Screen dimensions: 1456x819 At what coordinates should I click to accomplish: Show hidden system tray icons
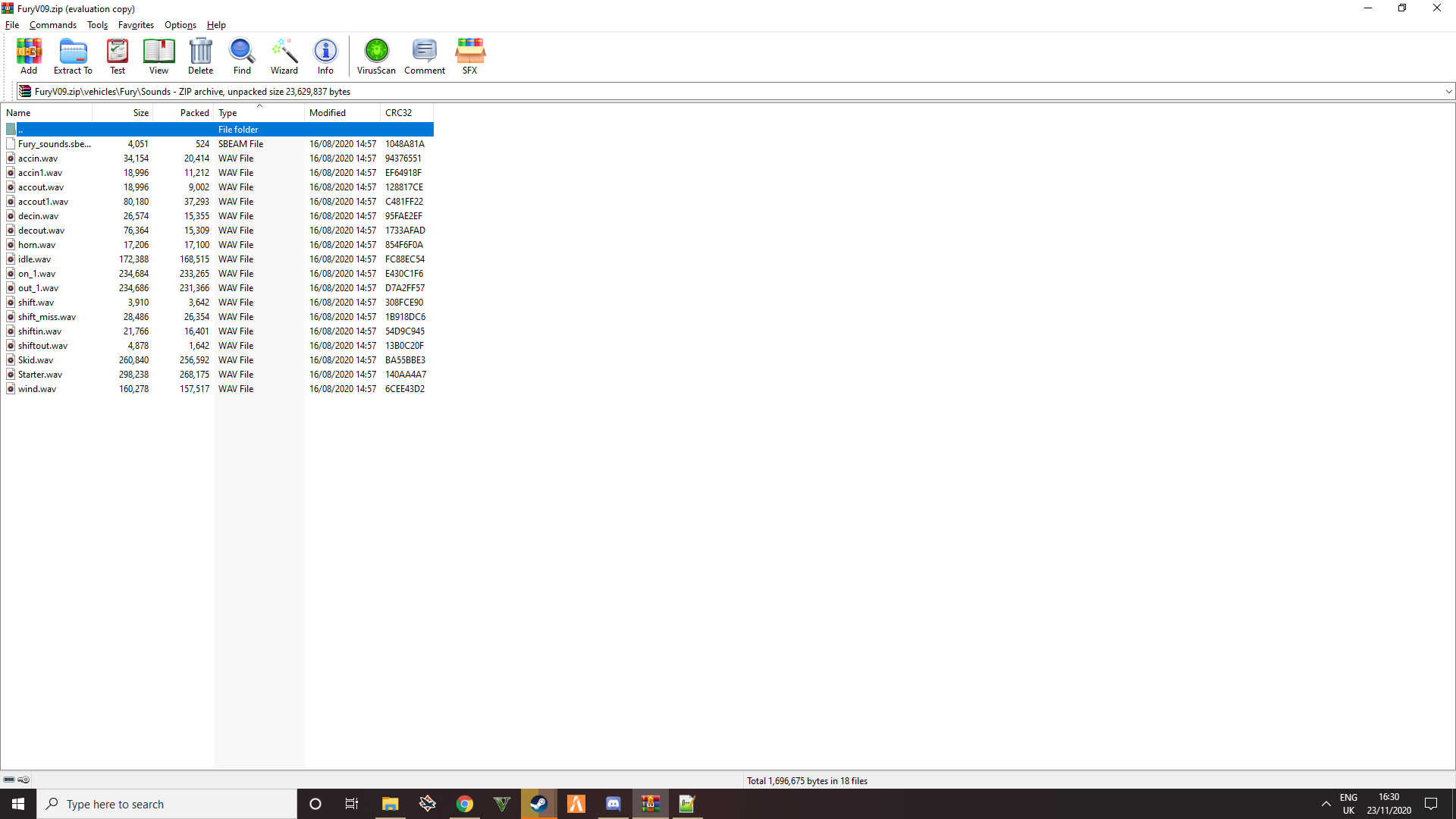1326,804
